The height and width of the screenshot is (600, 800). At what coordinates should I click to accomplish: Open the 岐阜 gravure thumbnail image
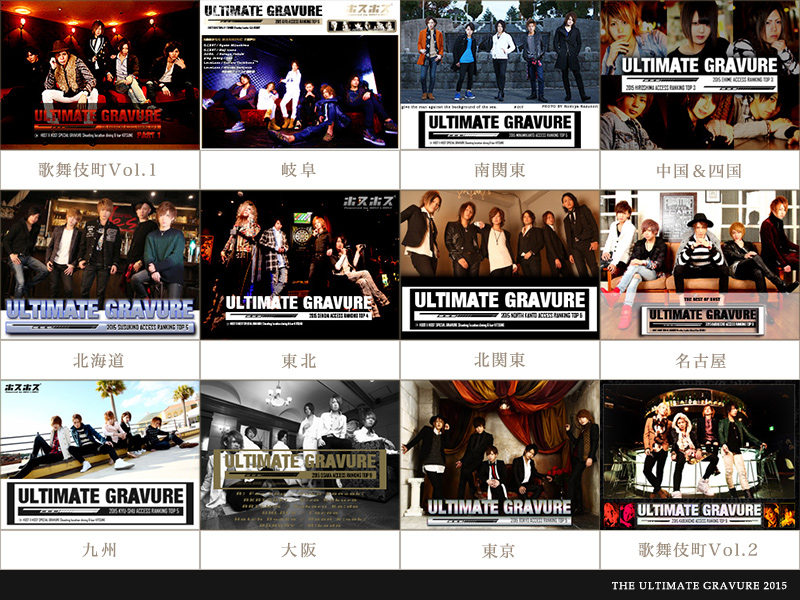click(299, 75)
